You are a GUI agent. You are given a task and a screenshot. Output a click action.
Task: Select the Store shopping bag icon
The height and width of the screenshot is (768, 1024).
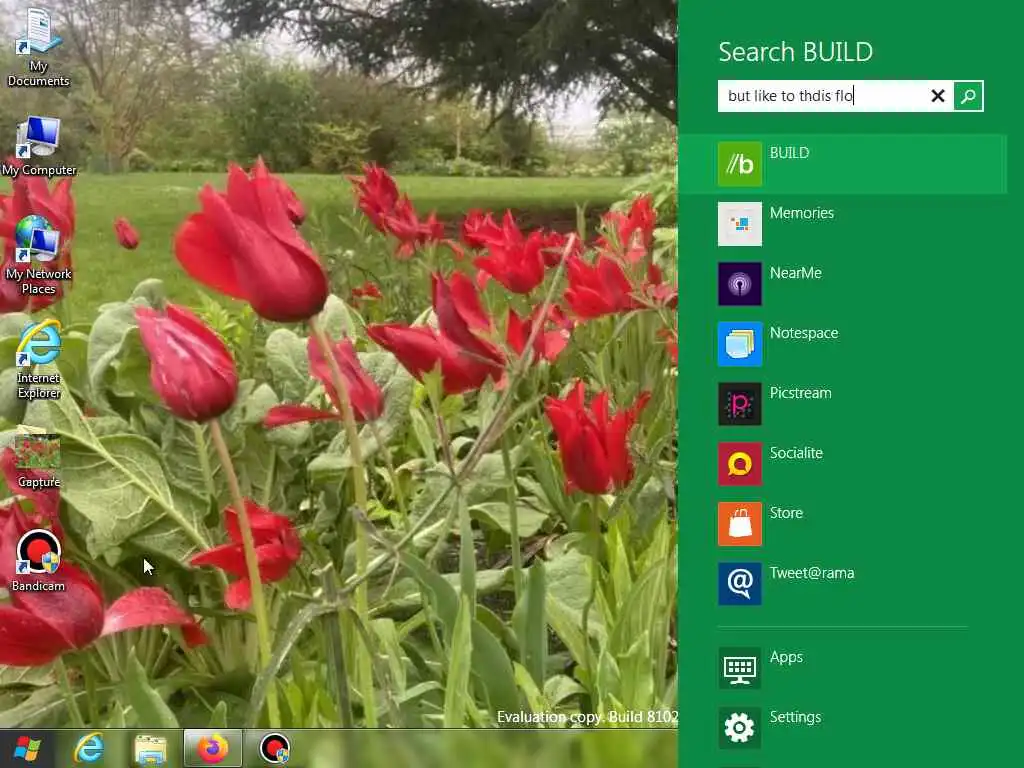click(x=739, y=524)
